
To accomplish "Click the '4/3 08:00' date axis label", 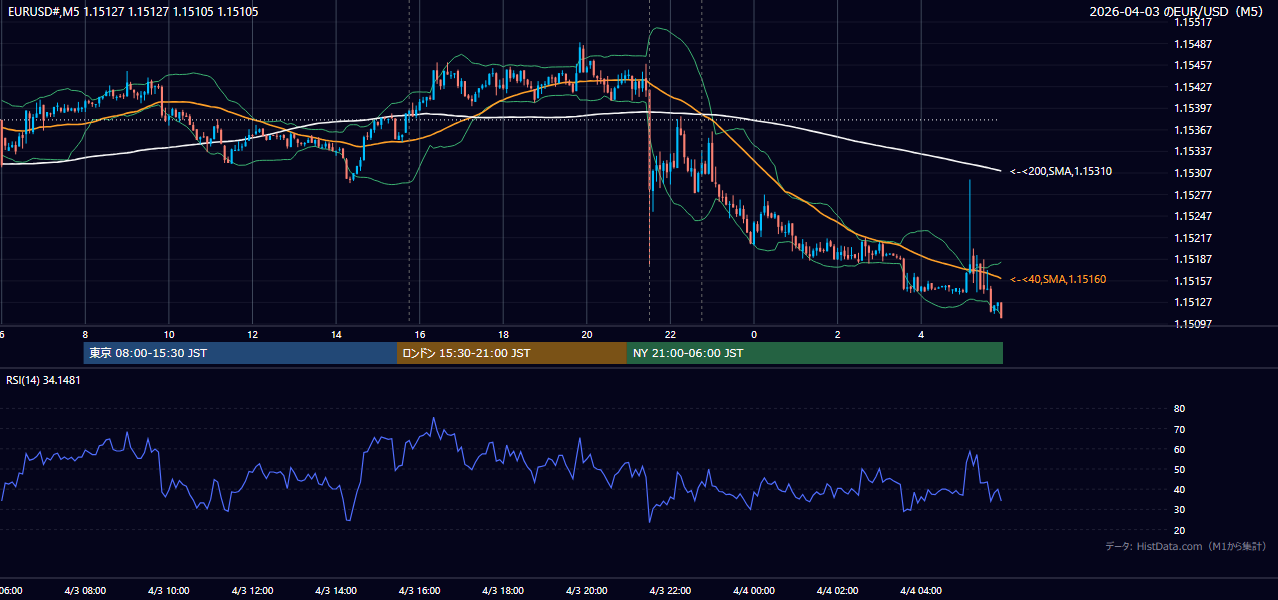I will [85, 591].
